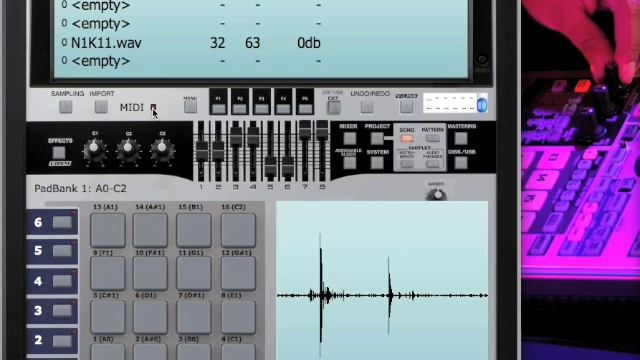
Task: Tap pad 13 (A1)
Action: coord(108,230)
